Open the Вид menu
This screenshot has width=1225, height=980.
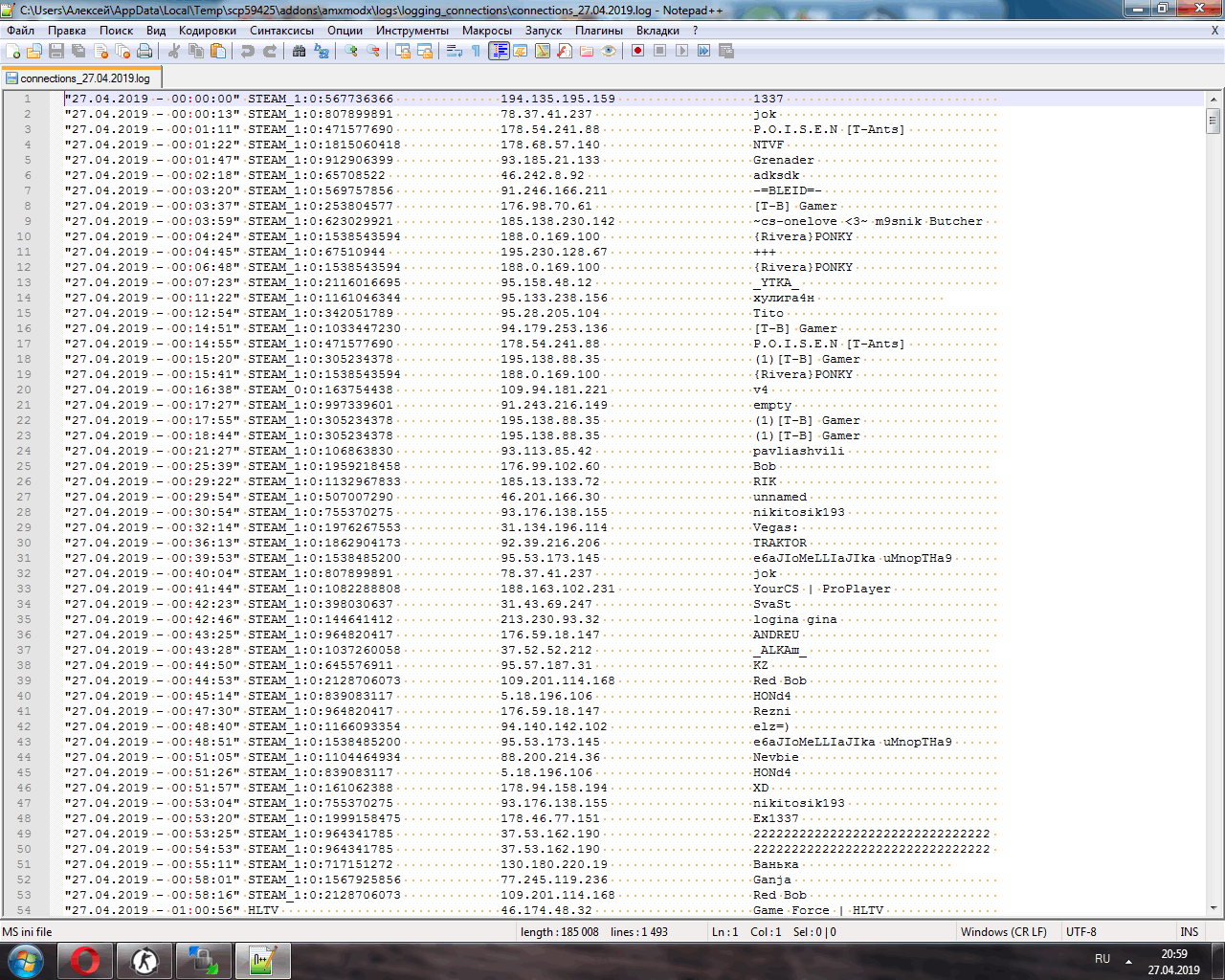[156, 31]
